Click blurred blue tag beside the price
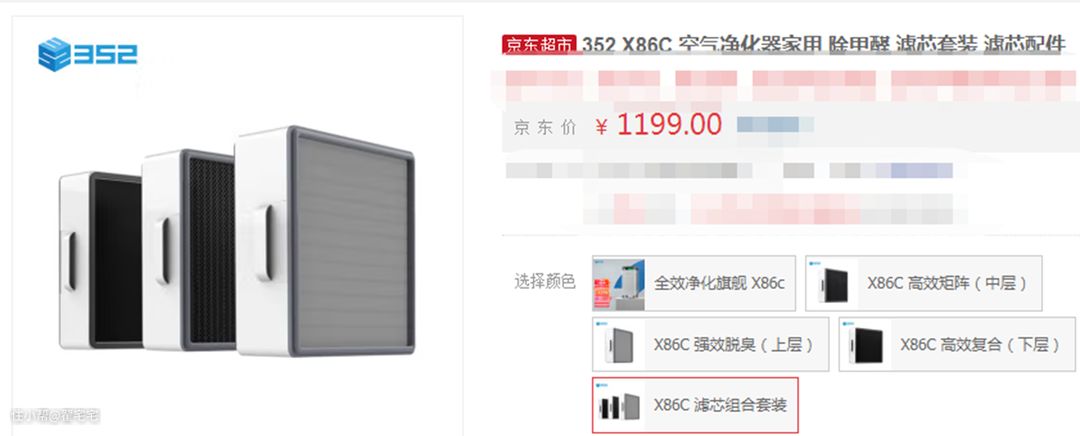This screenshot has height=436, width=1080. tap(775, 125)
